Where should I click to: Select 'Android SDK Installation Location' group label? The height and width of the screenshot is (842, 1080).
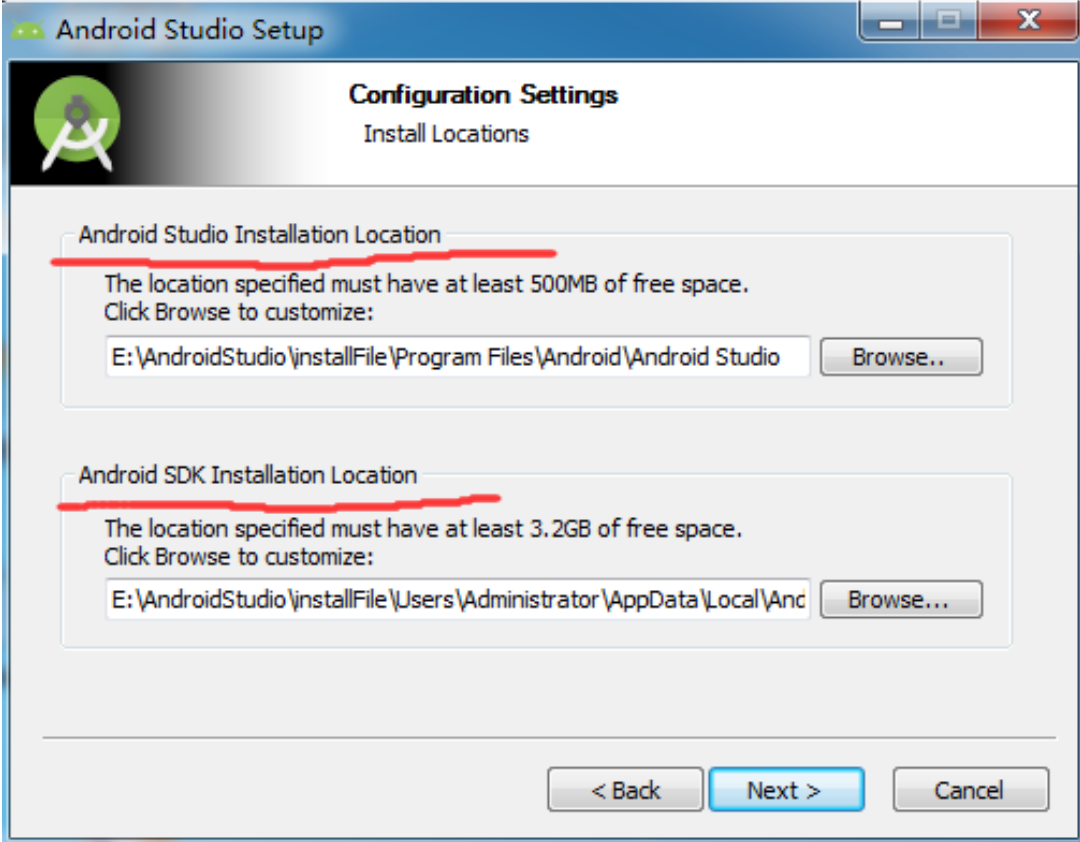point(248,475)
